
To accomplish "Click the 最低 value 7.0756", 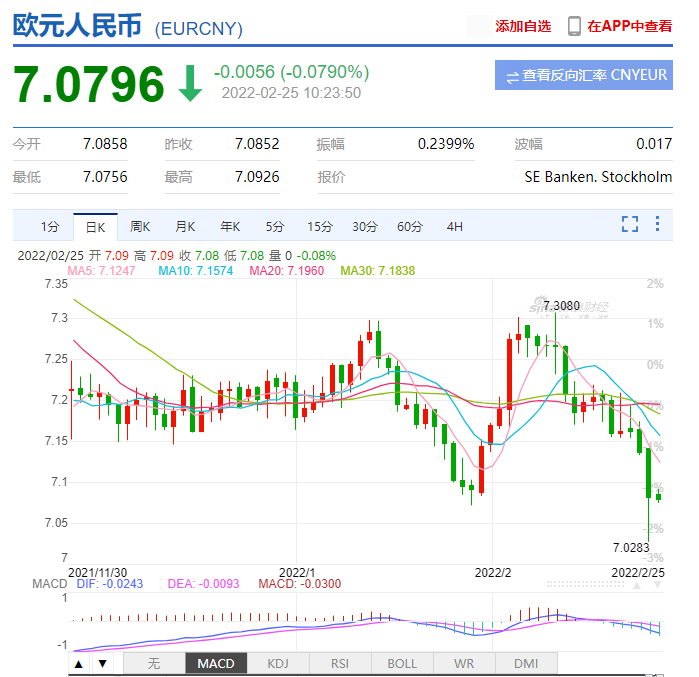I will tap(105, 177).
